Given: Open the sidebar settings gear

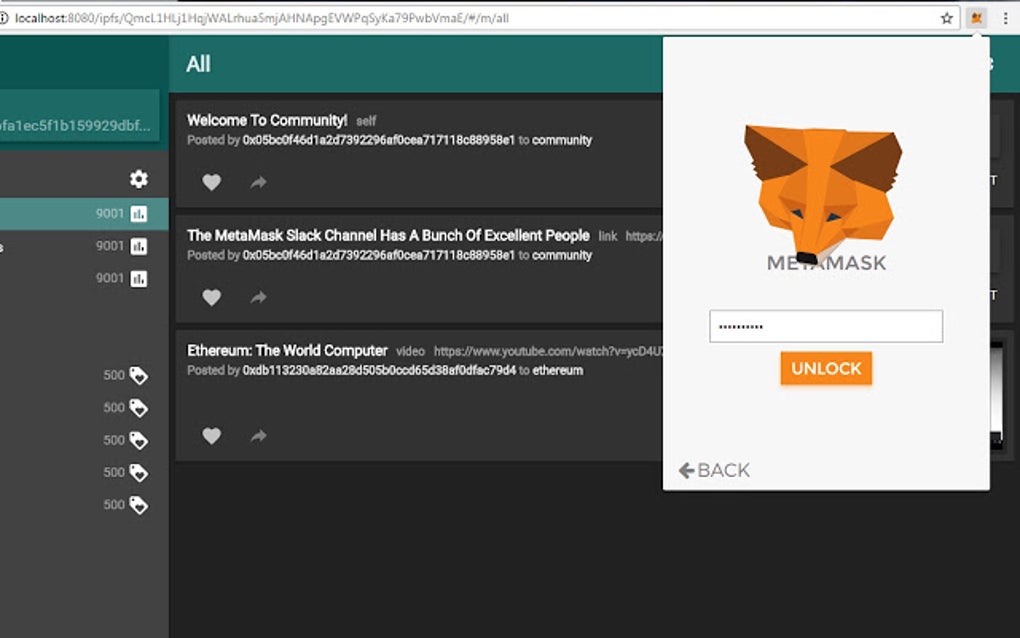Looking at the screenshot, I should coord(140,177).
